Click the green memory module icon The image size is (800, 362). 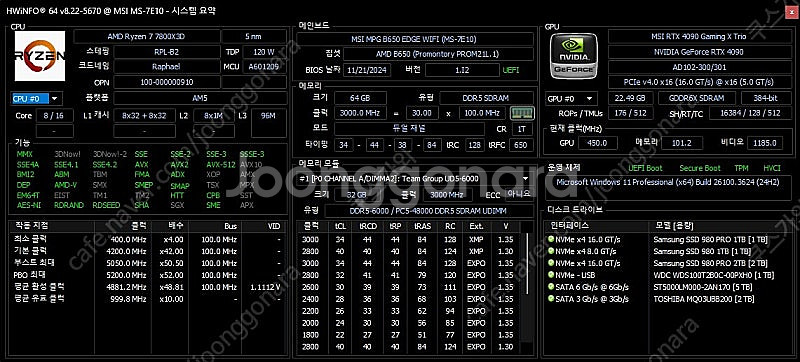[522, 113]
